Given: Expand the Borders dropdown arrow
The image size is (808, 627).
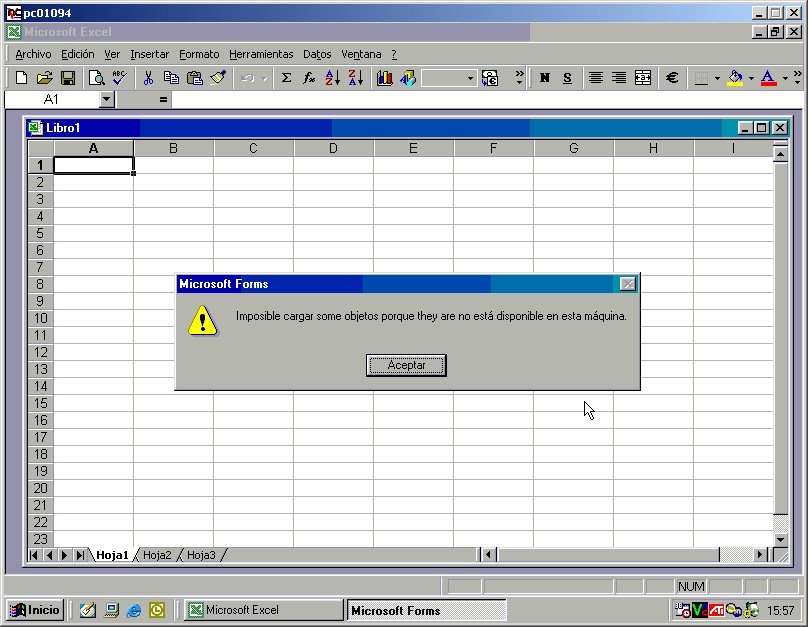Looking at the screenshot, I should point(717,78).
